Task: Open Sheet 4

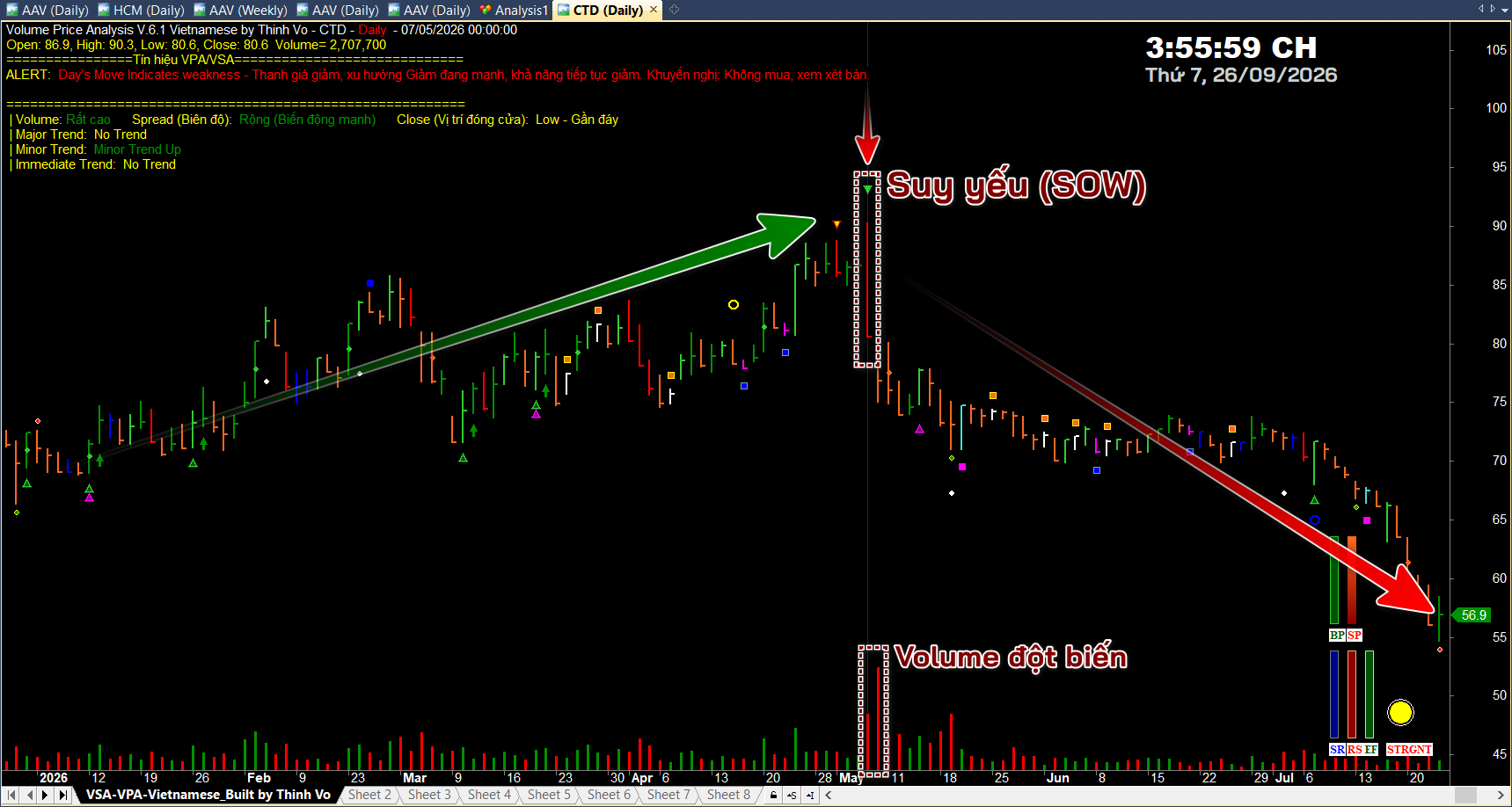Action: 489,795
